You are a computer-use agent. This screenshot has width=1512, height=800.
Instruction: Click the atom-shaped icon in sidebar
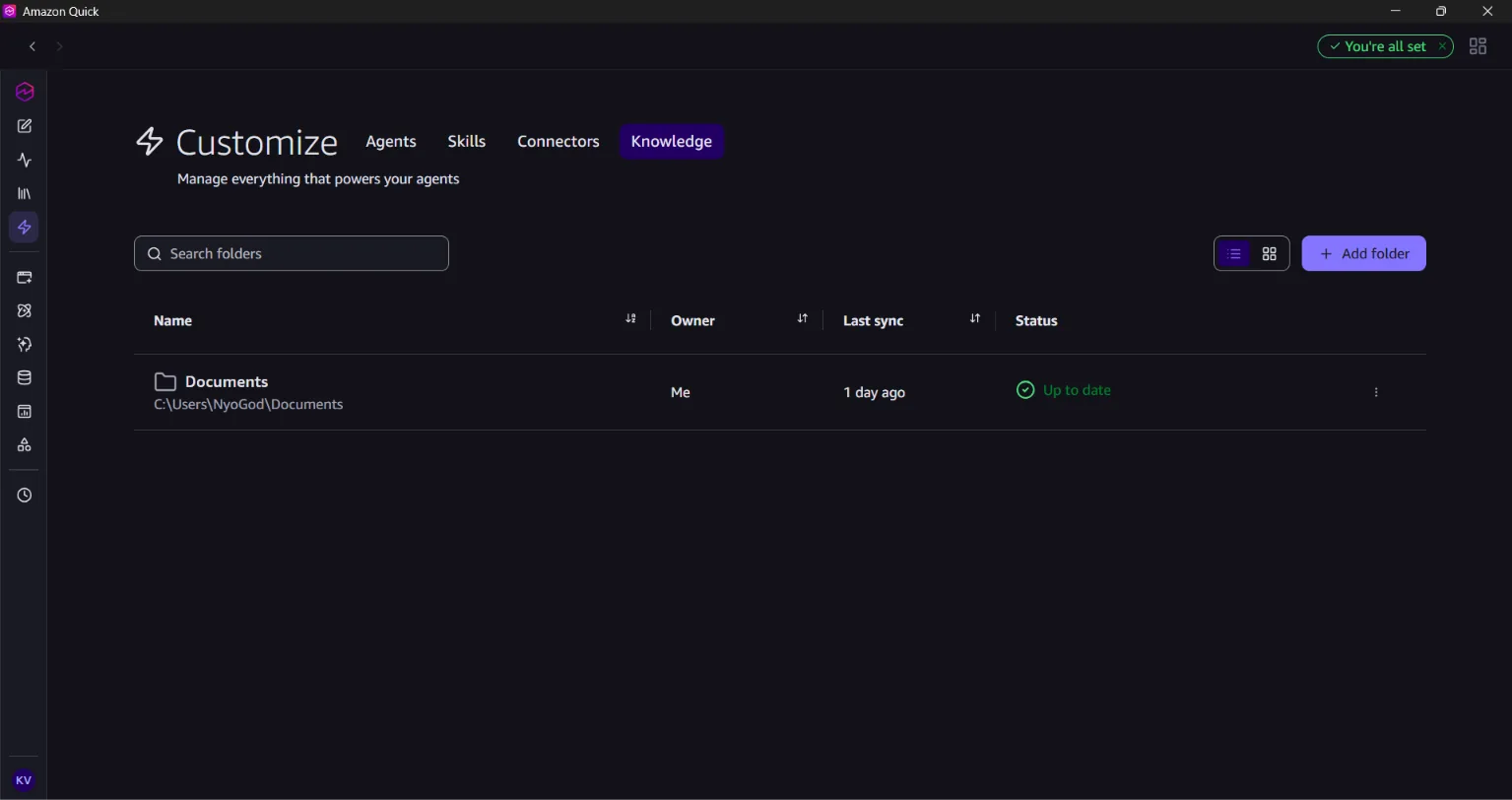[25, 310]
